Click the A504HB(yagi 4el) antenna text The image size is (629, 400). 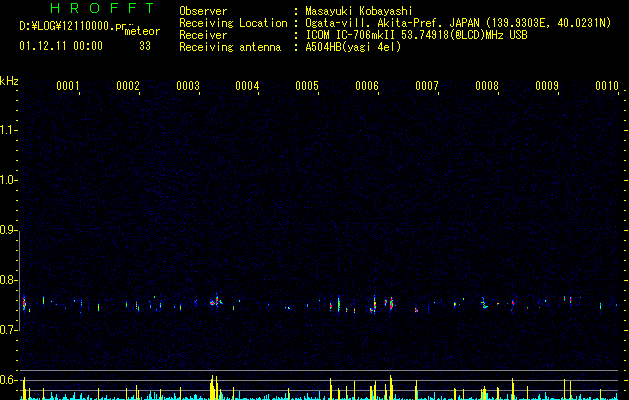coord(353,47)
